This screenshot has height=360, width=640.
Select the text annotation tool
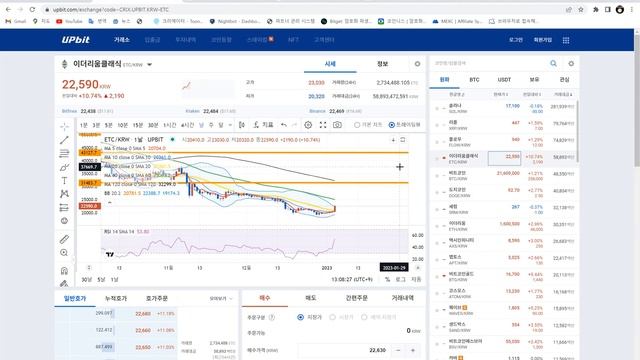(64, 180)
